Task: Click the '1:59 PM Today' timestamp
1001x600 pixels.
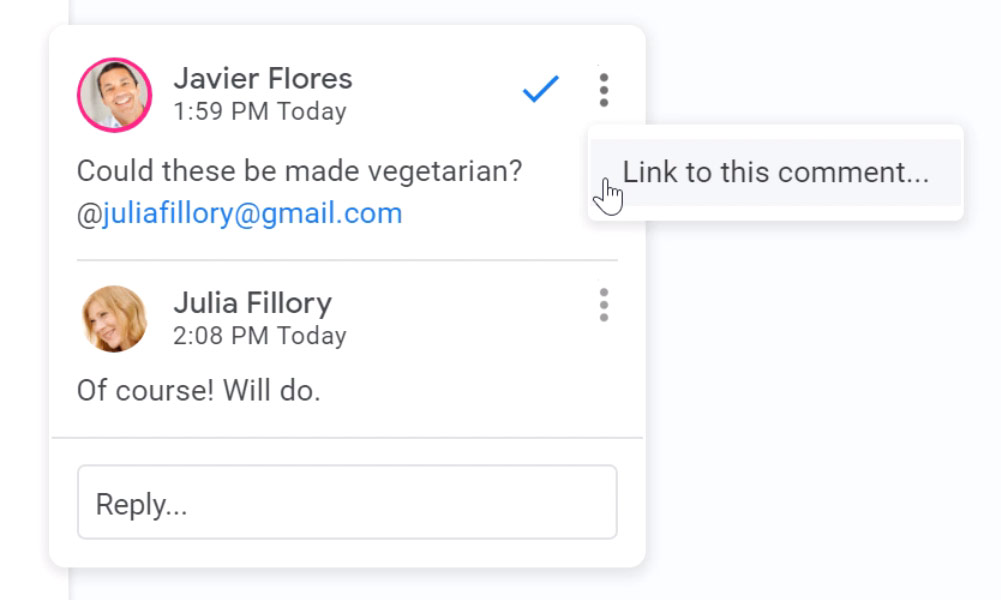Action: [x=259, y=111]
